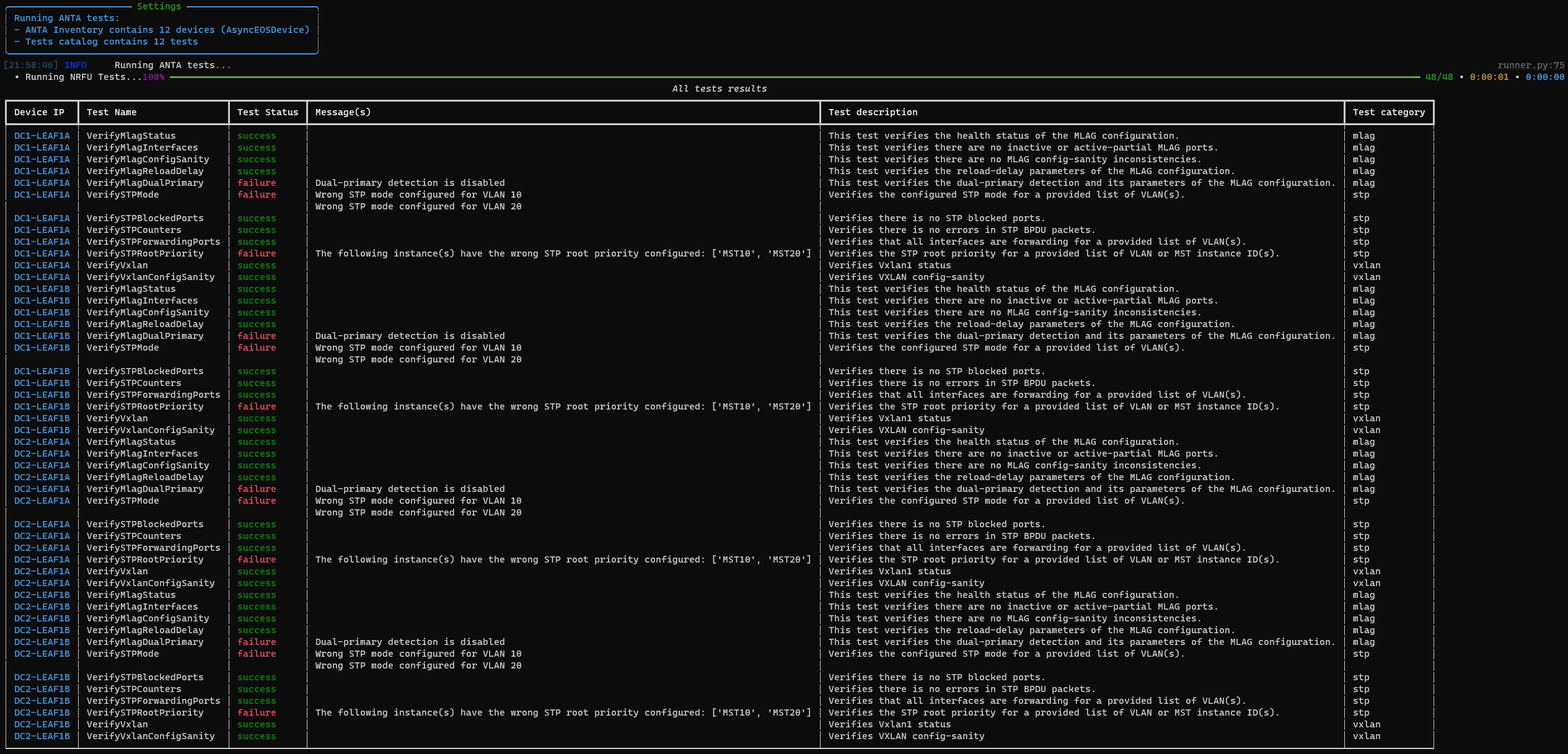This screenshot has width=1568, height=754.
Task: Click the 'Test category' column header
Action: point(1389,112)
